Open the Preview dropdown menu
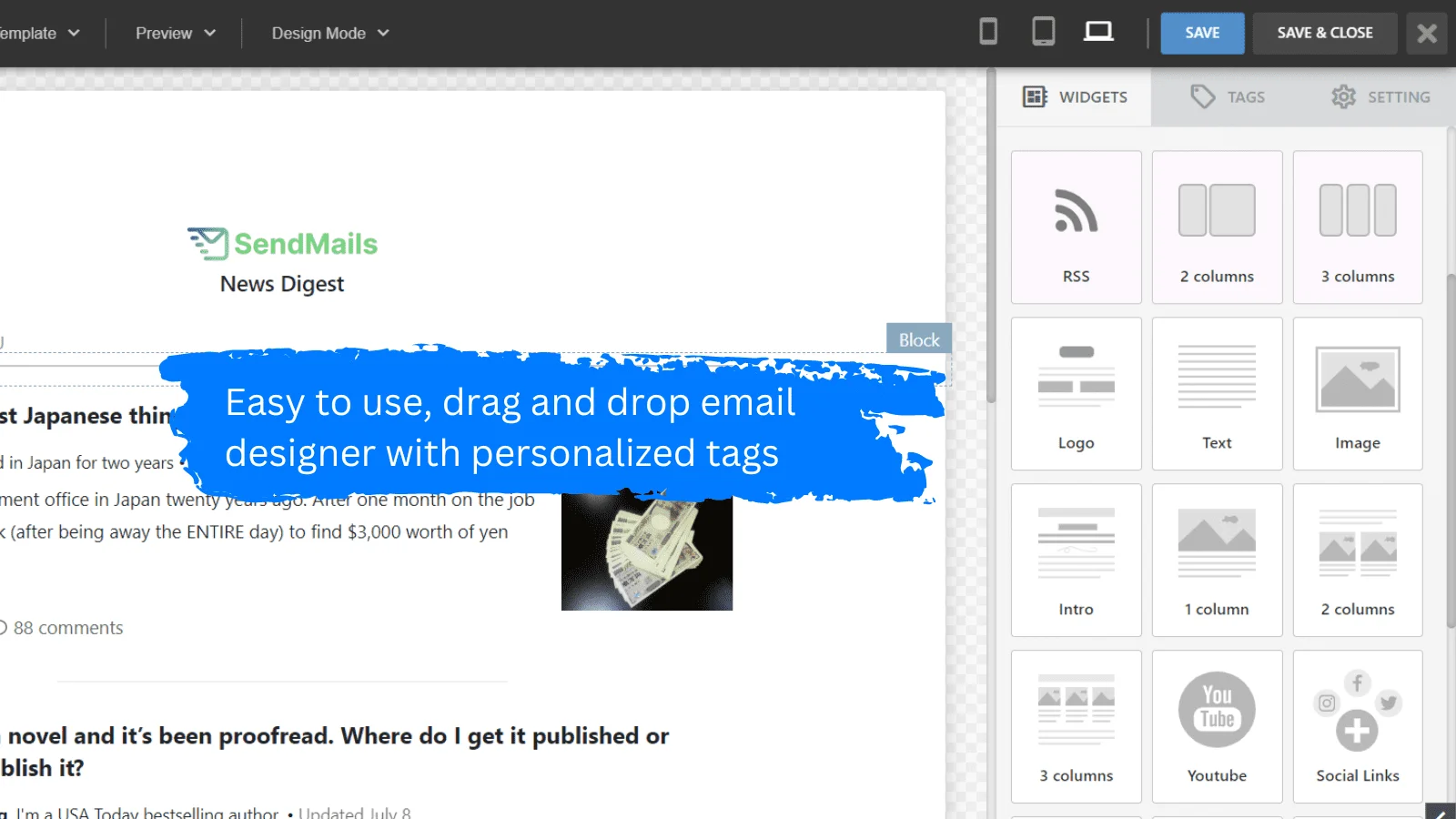Image resolution: width=1456 pixels, height=819 pixels. click(175, 34)
